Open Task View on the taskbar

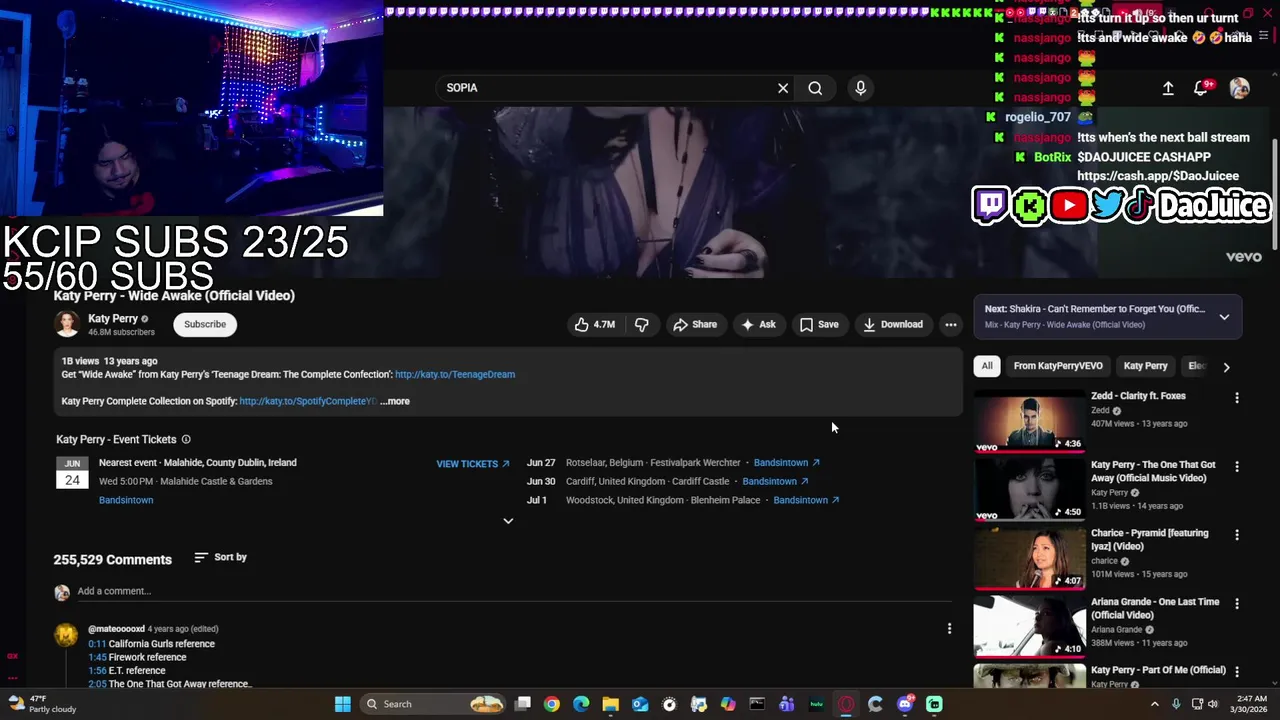point(522,704)
